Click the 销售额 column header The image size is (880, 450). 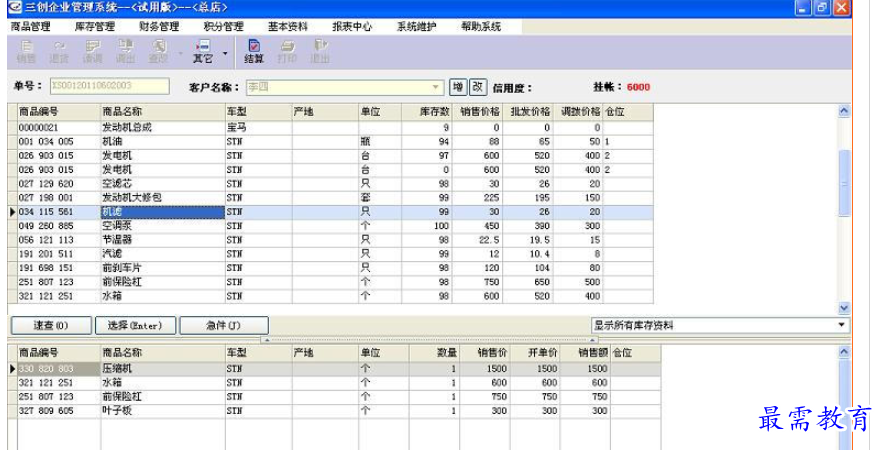coord(585,353)
